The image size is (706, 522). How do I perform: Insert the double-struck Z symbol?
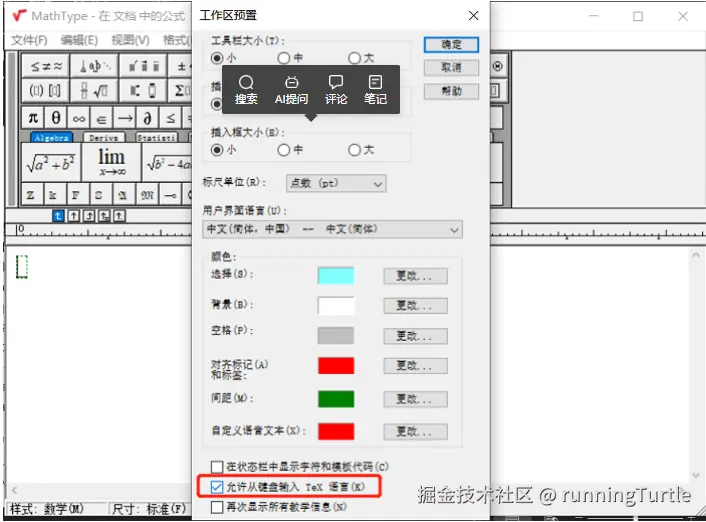pyautogui.click(x=30, y=195)
